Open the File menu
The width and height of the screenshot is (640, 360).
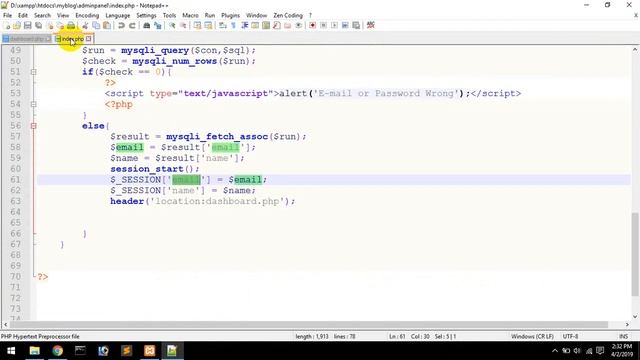(x=7, y=15)
